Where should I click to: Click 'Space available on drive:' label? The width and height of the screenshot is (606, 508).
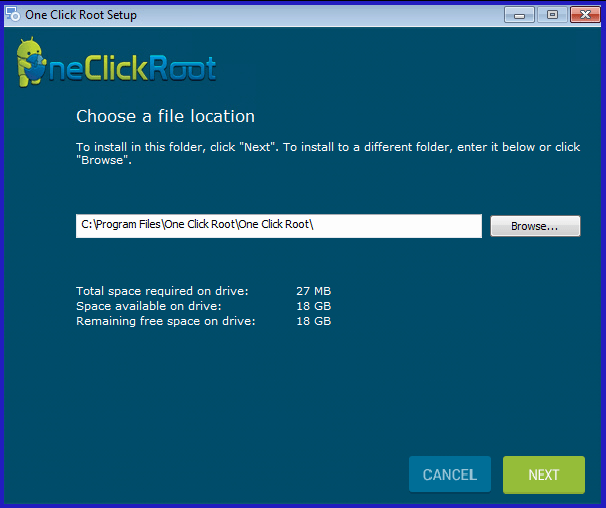tap(149, 306)
